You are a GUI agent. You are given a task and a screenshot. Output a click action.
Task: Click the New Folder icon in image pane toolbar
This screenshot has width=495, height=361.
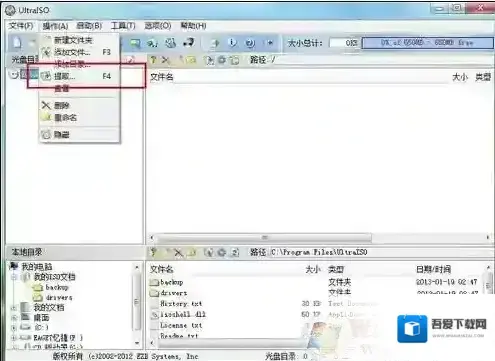pos(190,60)
